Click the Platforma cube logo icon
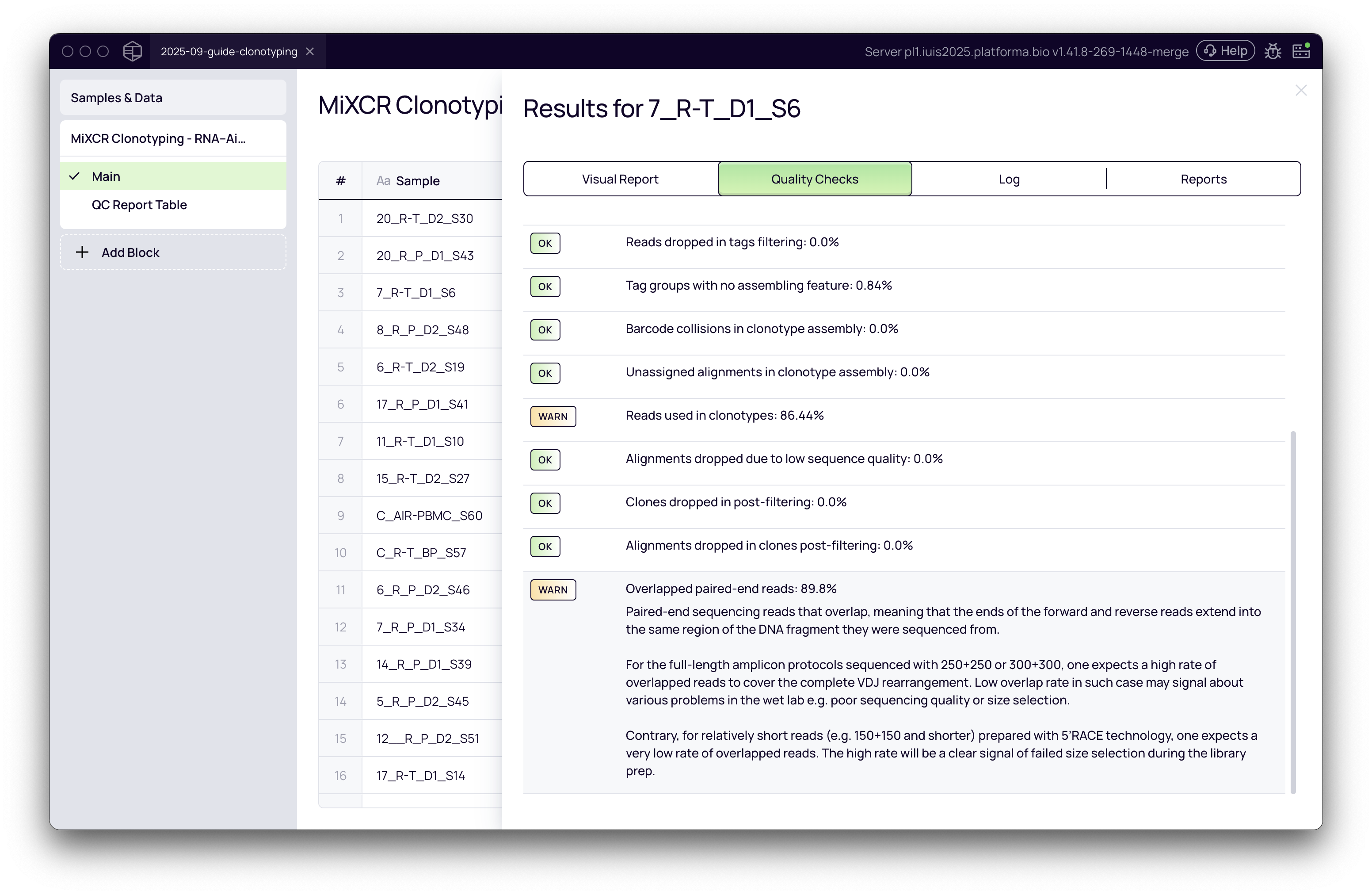Image resolution: width=1372 pixels, height=895 pixels. tap(132, 51)
